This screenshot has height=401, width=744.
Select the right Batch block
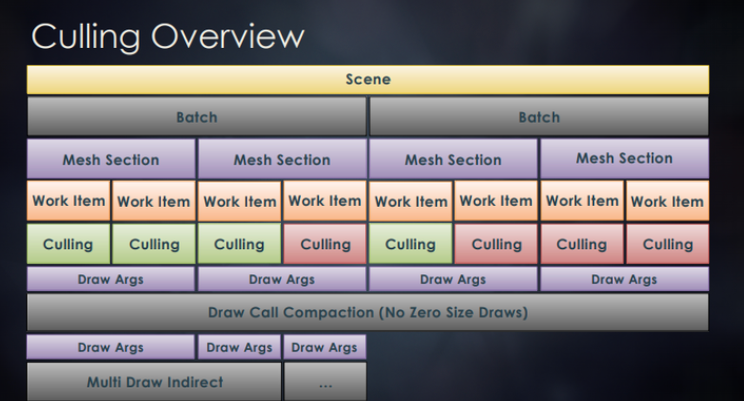point(539,117)
